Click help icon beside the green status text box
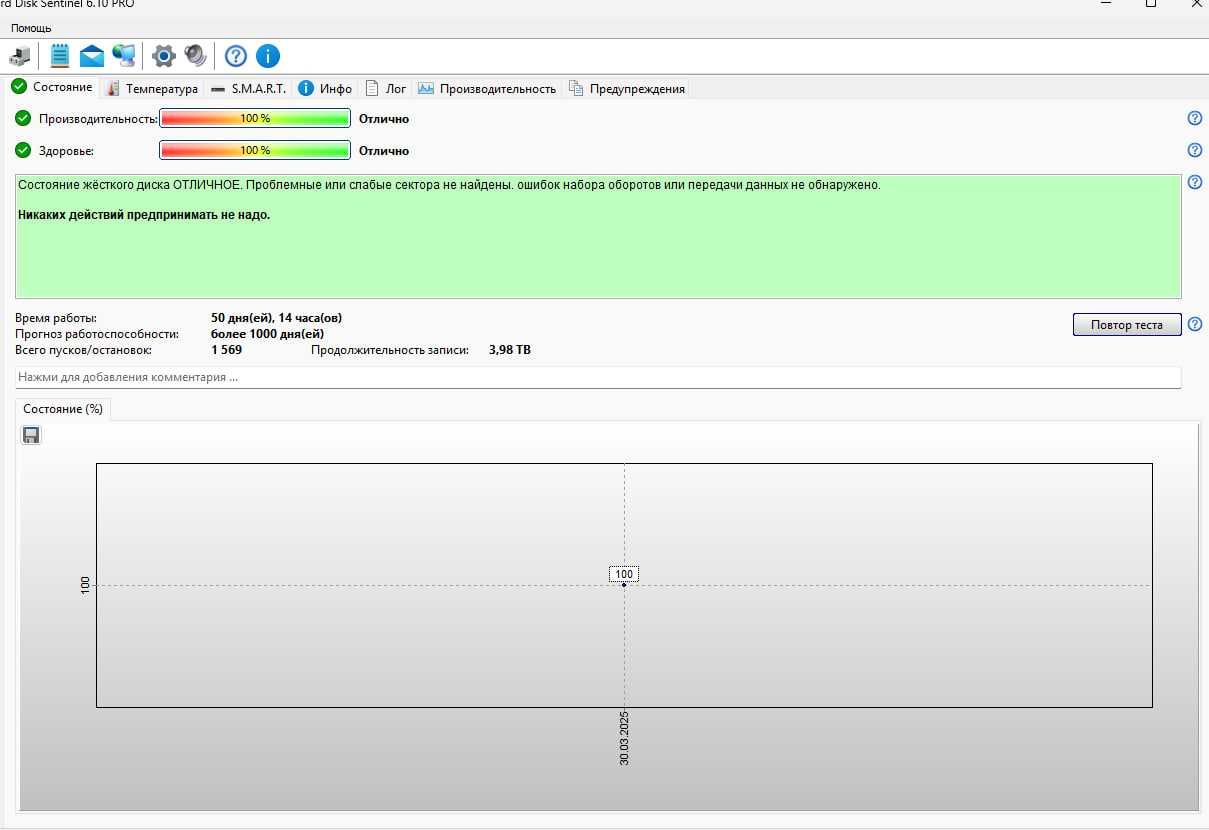 (1194, 182)
